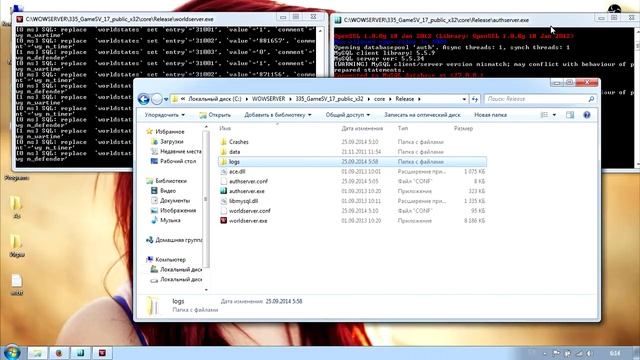This screenshot has height=360, width=640.
Task: Select the data folder icon
Action: (x=223, y=151)
